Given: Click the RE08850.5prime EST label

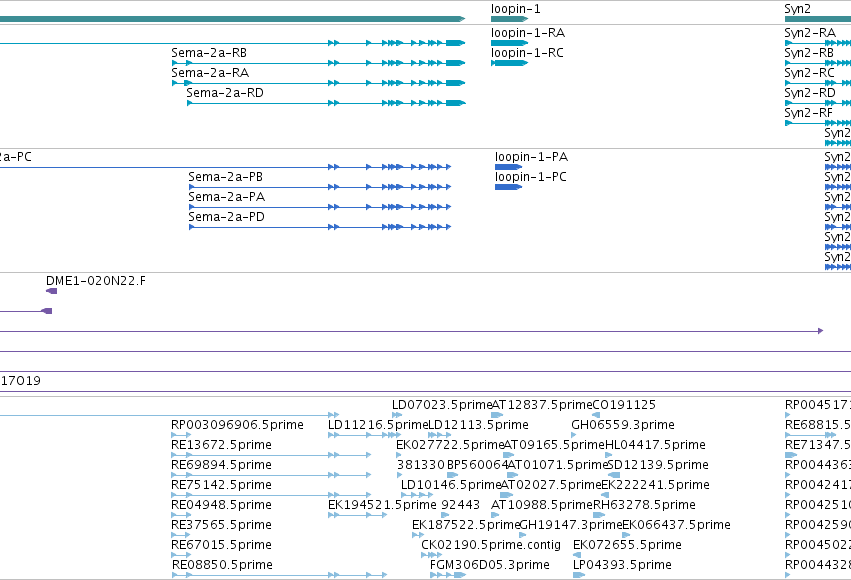Looking at the screenshot, I should pyautogui.click(x=222, y=566).
